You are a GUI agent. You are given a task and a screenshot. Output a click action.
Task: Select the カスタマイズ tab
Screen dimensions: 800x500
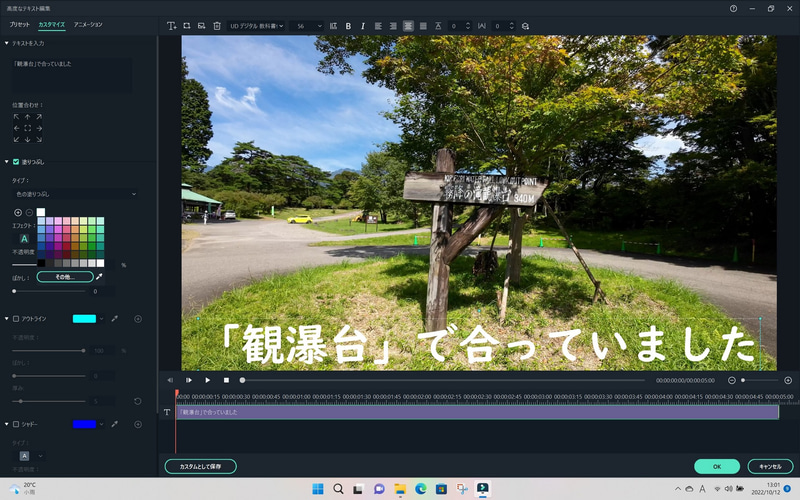click(52, 24)
